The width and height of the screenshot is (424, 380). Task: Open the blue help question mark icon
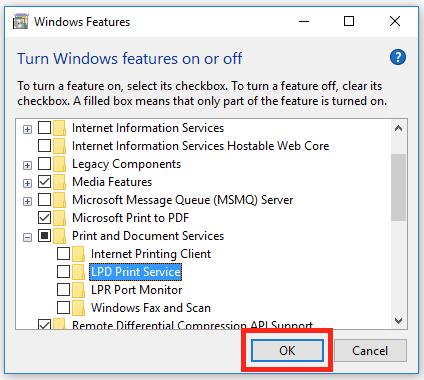pos(398,57)
